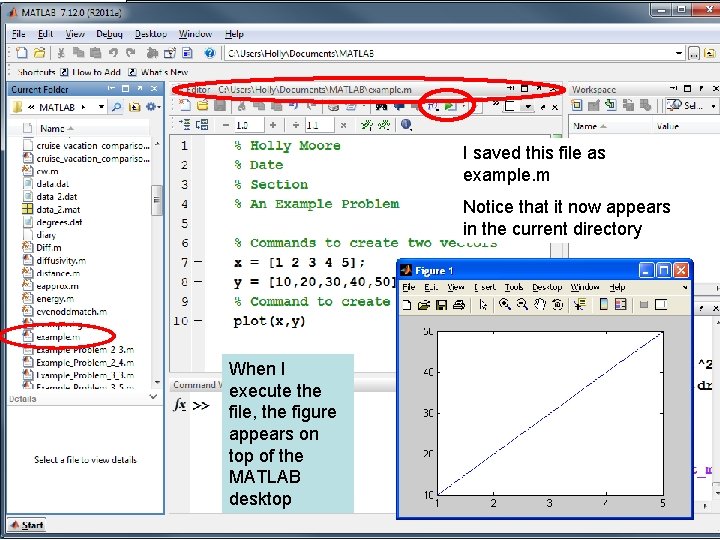720x540 pixels.
Task: Open the Profiler icon in main toolbar
Action: [187, 53]
